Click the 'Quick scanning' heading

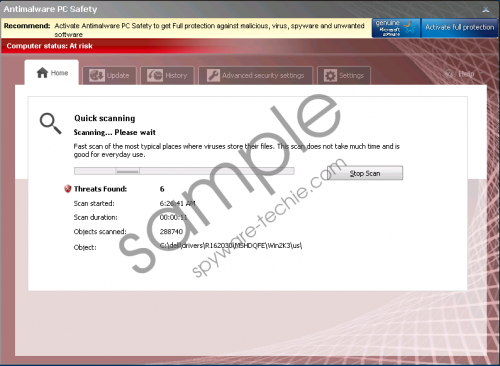pyautogui.click(x=105, y=118)
